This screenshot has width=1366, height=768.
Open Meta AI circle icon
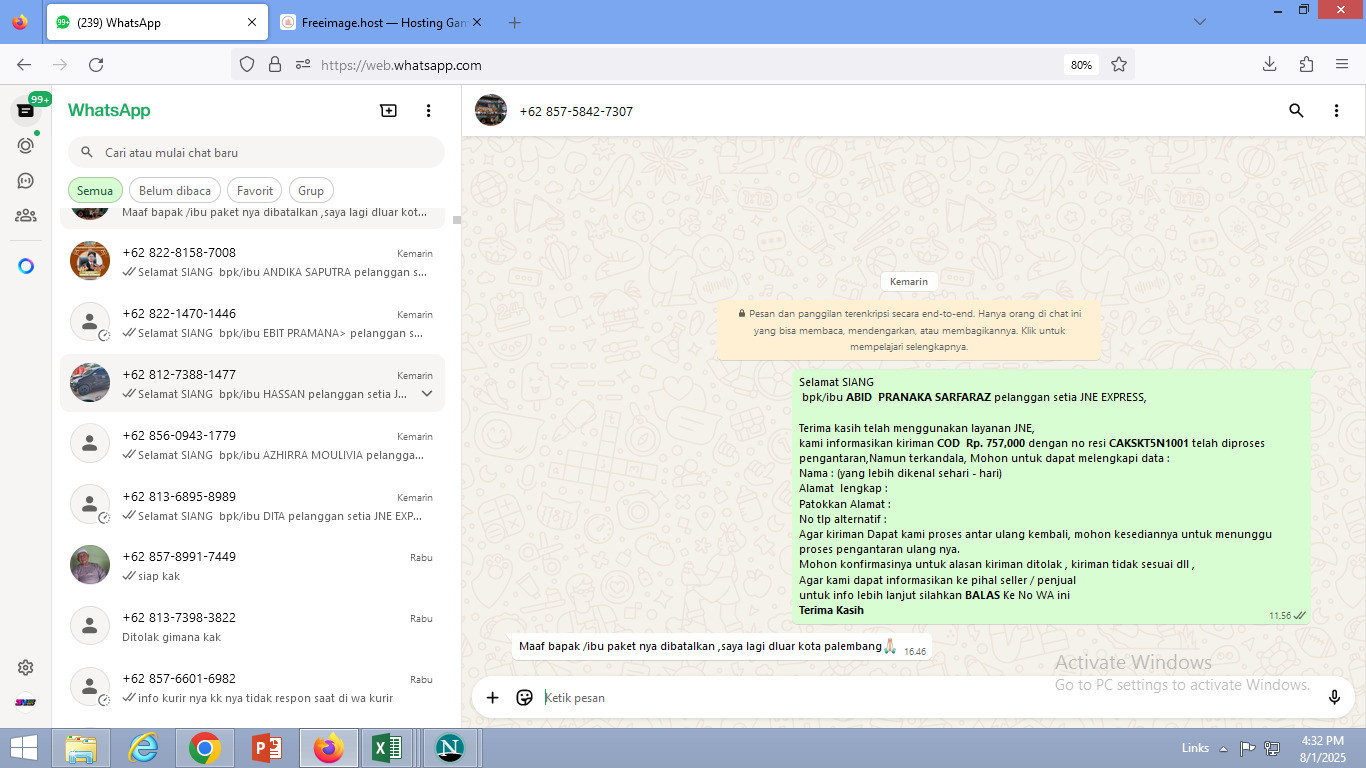[x=26, y=266]
